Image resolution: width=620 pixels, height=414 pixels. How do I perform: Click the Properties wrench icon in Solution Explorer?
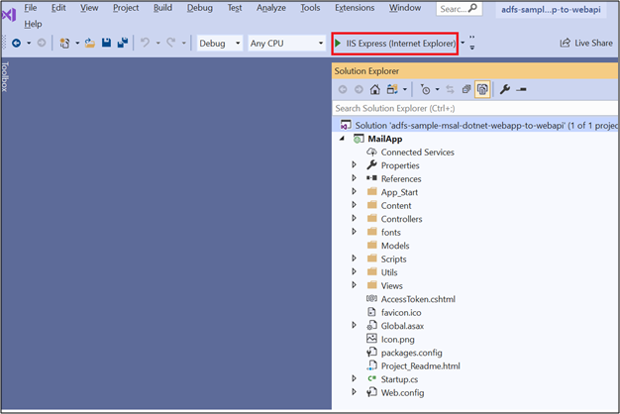coord(505,89)
